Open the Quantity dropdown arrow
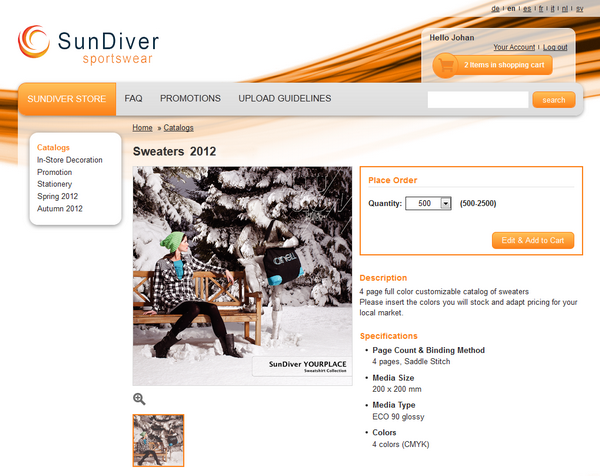The image size is (600, 476). point(445,203)
